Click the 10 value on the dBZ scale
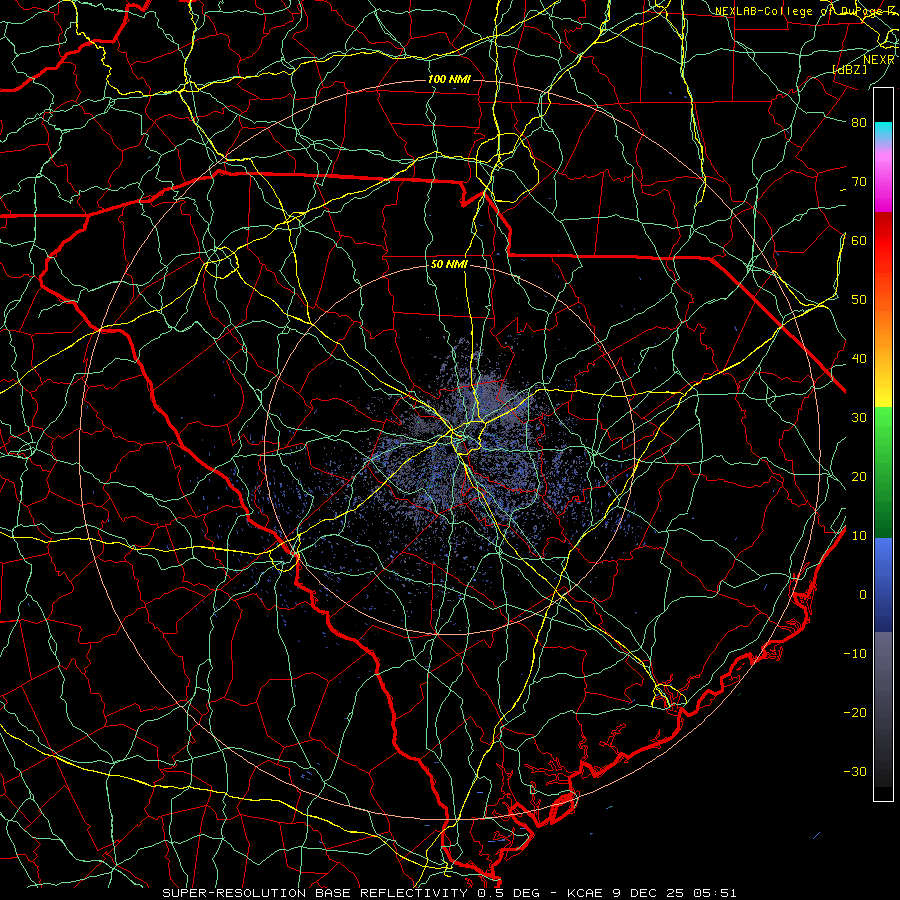900x900 pixels. point(859,536)
